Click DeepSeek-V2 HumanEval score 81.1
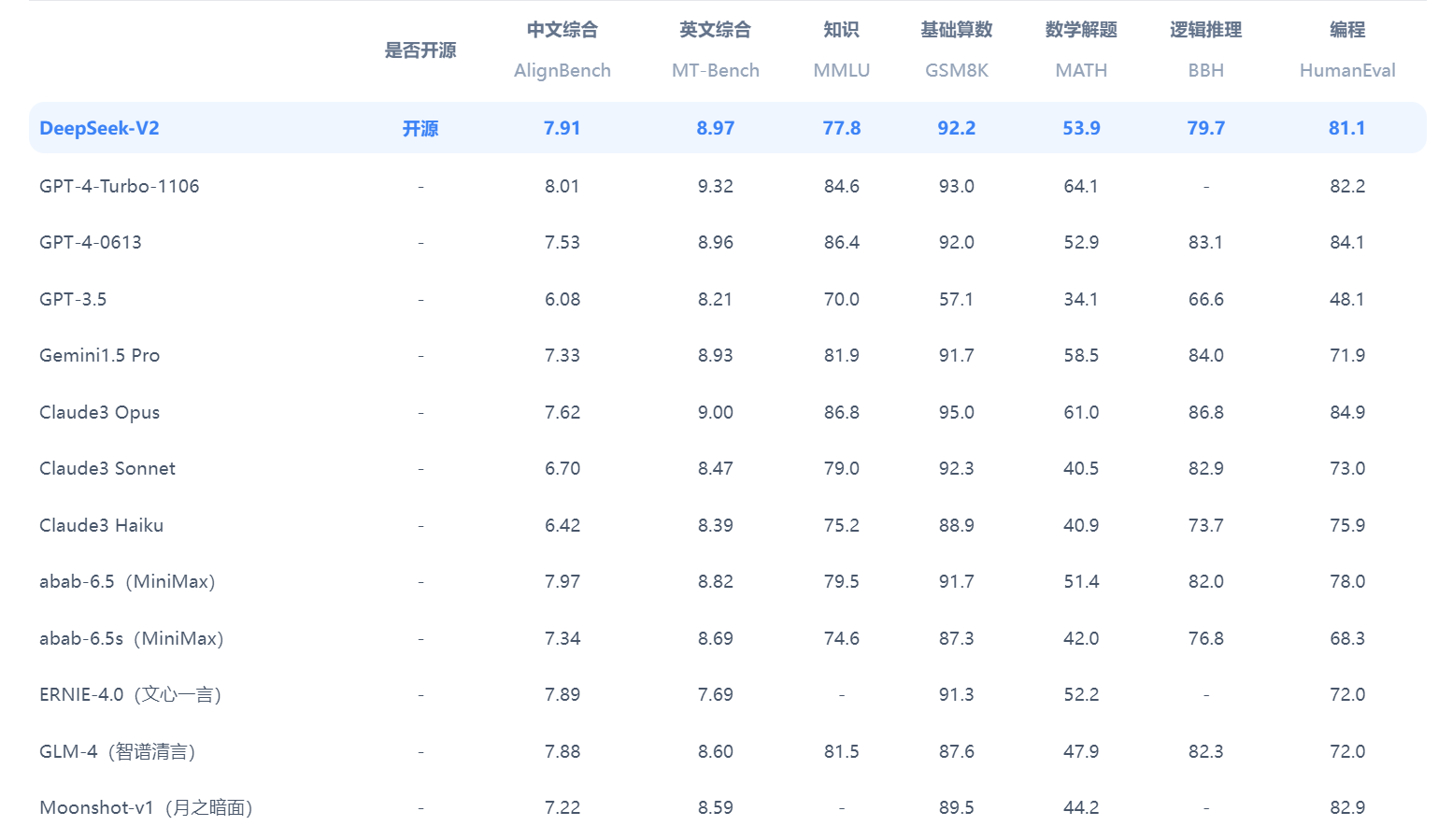This screenshot has height=840, width=1438. coord(1347,128)
